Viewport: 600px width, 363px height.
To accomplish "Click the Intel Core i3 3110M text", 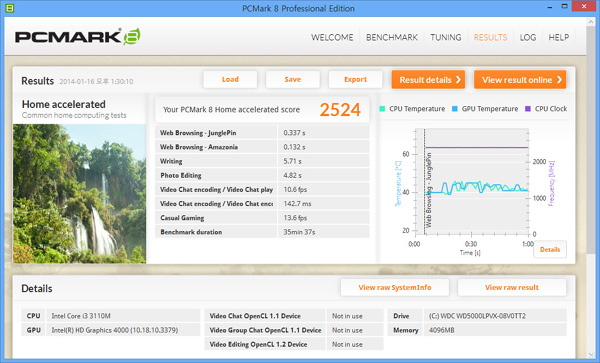I will (x=81, y=316).
